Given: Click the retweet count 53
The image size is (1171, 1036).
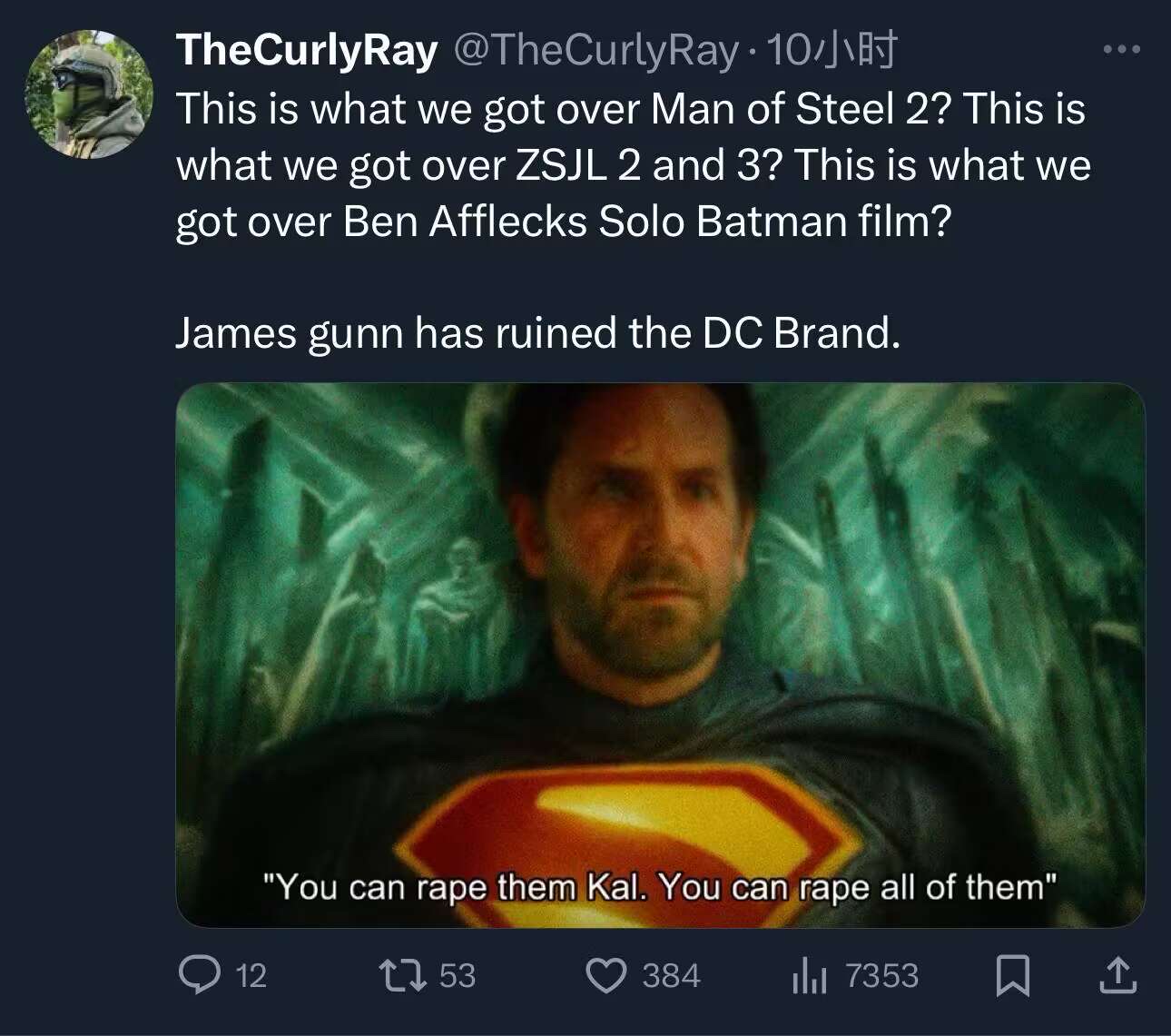Looking at the screenshot, I should coord(458,976).
